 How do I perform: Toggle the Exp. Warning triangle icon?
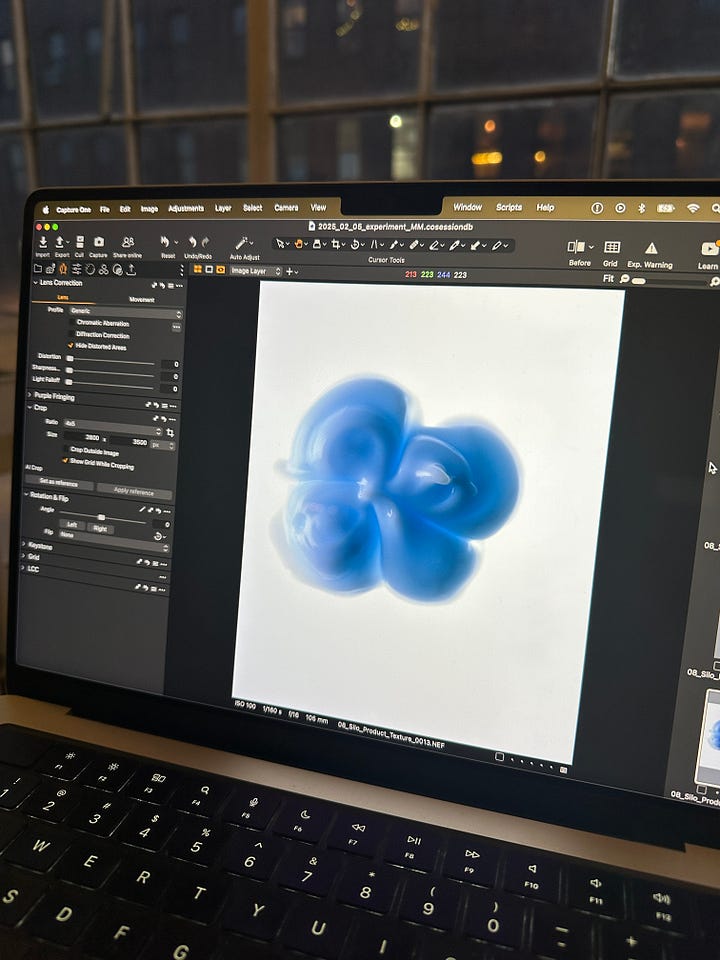pos(651,248)
